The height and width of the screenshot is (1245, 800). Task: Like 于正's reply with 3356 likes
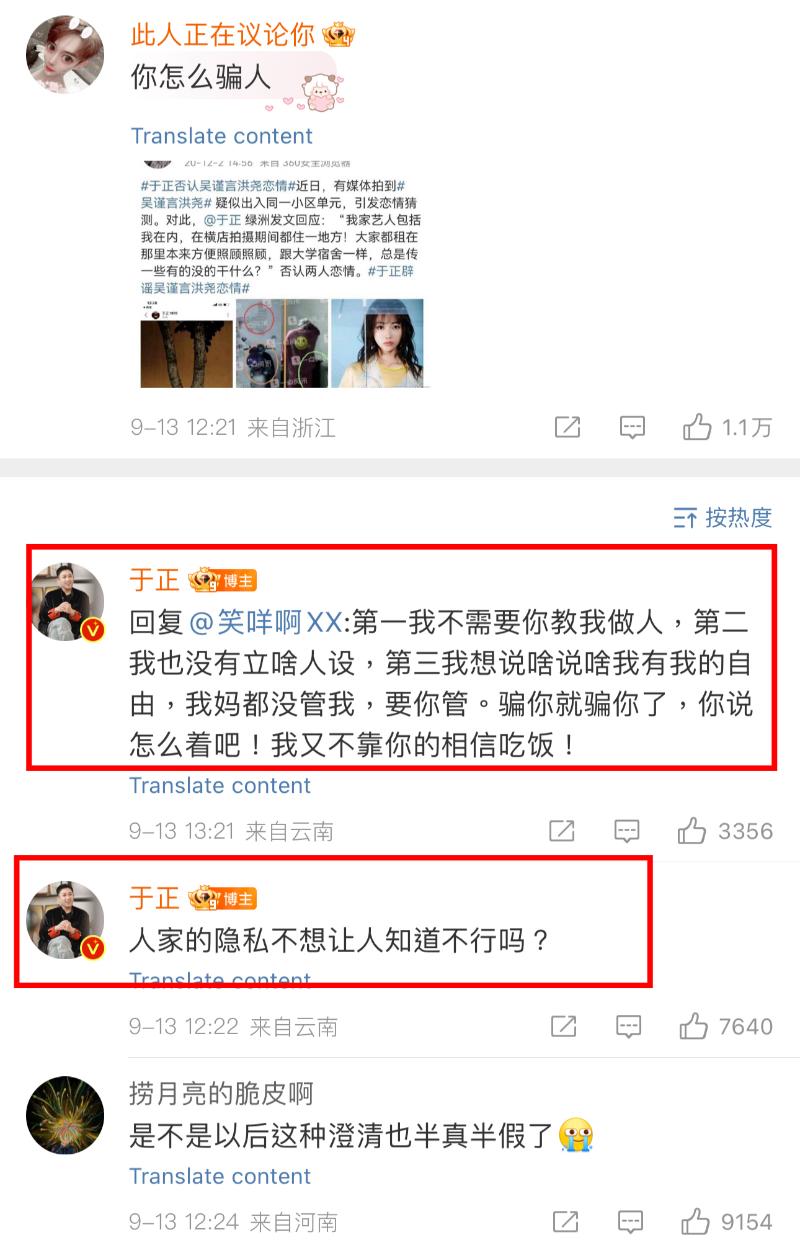692,831
